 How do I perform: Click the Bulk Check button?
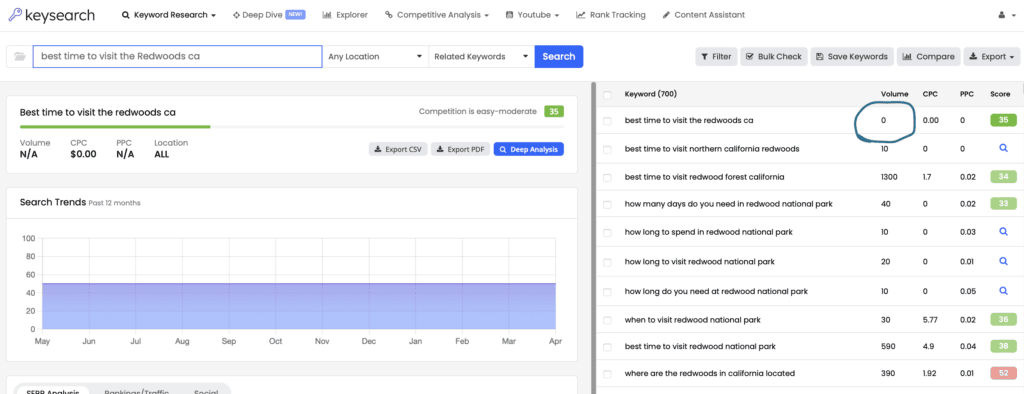click(x=774, y=56)
